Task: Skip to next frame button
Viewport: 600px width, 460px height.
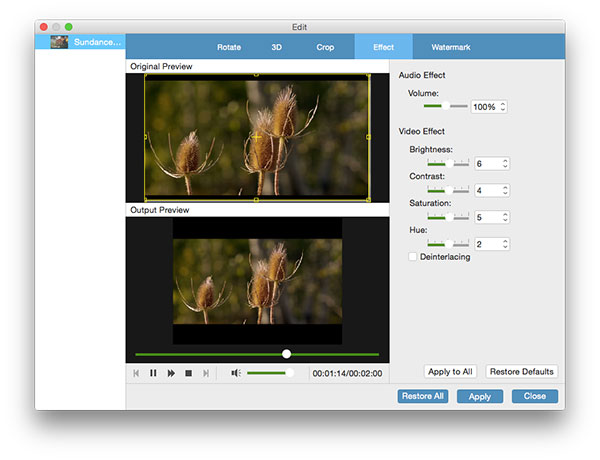Action: [x=206, y=373]
